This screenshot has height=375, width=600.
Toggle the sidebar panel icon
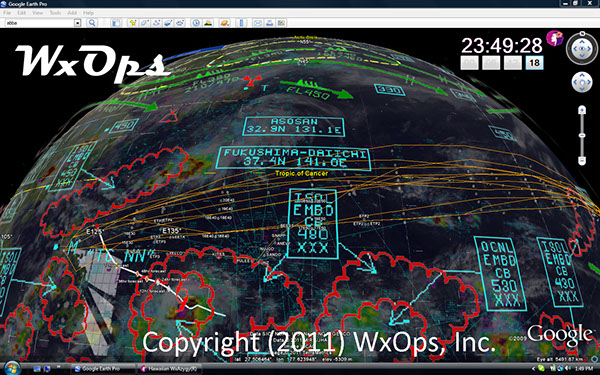click(x=116, y=23)
